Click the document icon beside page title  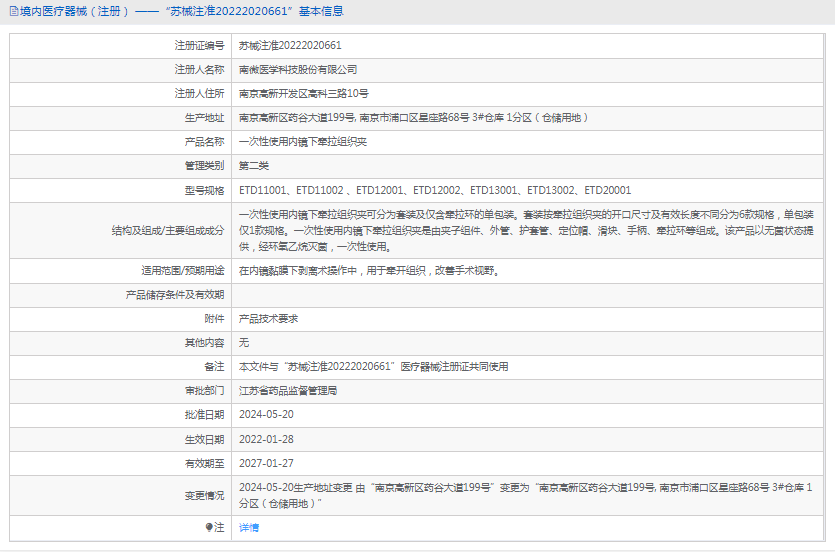(x=14, y=11)
